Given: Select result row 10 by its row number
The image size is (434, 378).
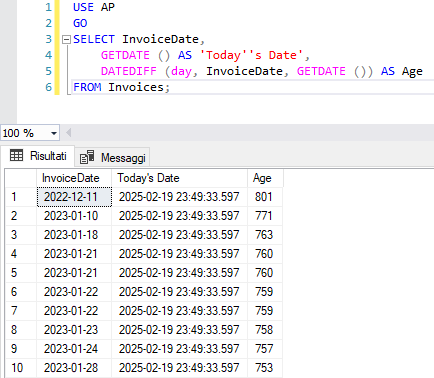Looking at the screenshot, I should point(21,368).
